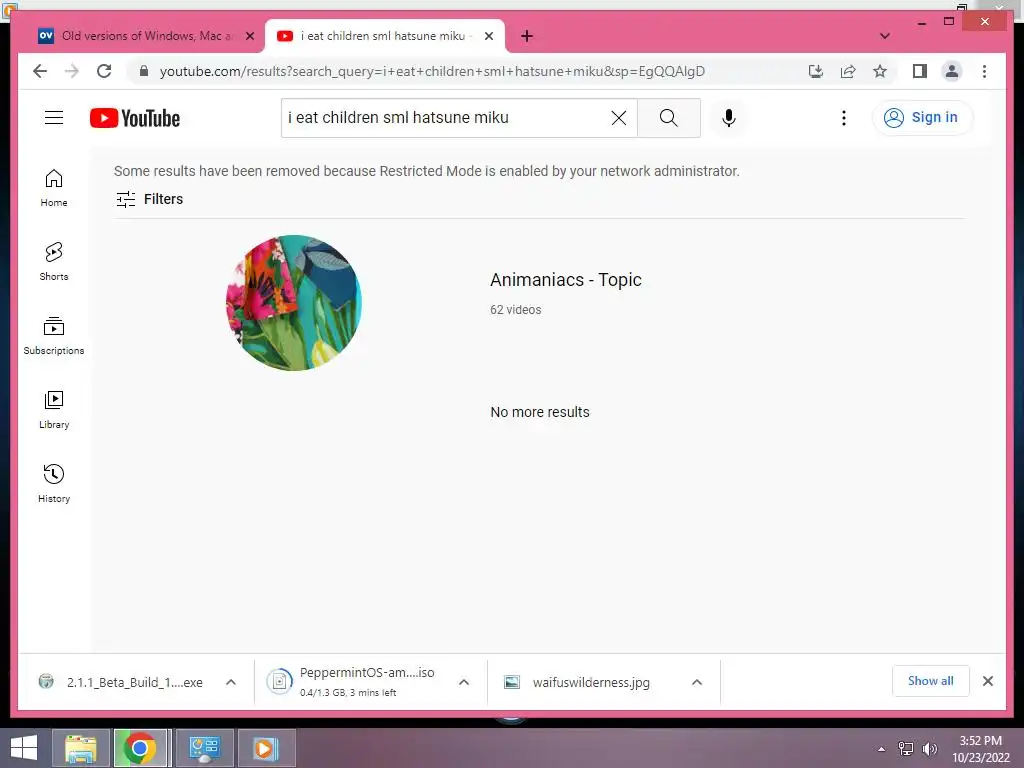Open Library in sidebar
This screenshot has height=768, width=1024.
pos(54,410)
